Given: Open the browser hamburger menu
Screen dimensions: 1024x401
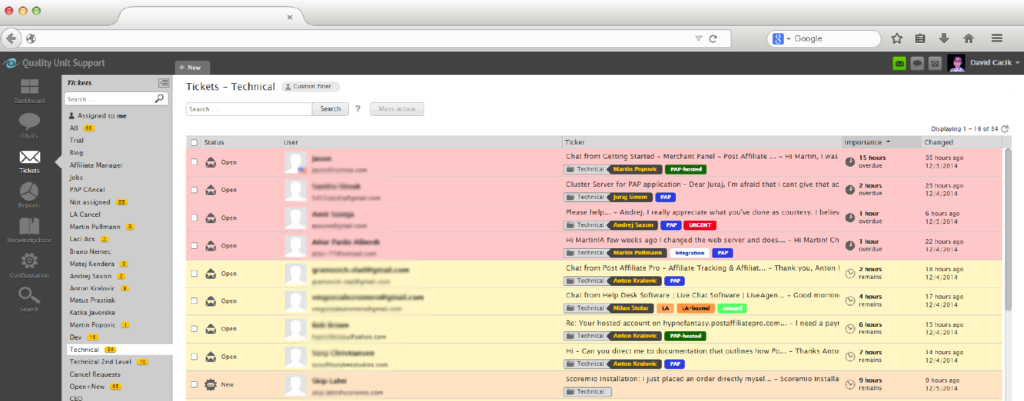Looking at the screenshot, I should tap(997, 39).
